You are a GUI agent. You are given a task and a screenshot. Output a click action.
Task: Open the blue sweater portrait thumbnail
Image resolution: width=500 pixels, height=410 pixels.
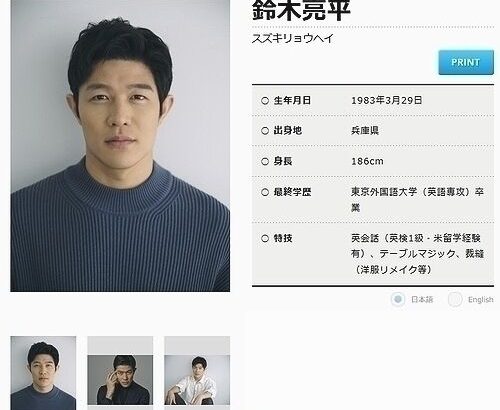pos(43,373)
